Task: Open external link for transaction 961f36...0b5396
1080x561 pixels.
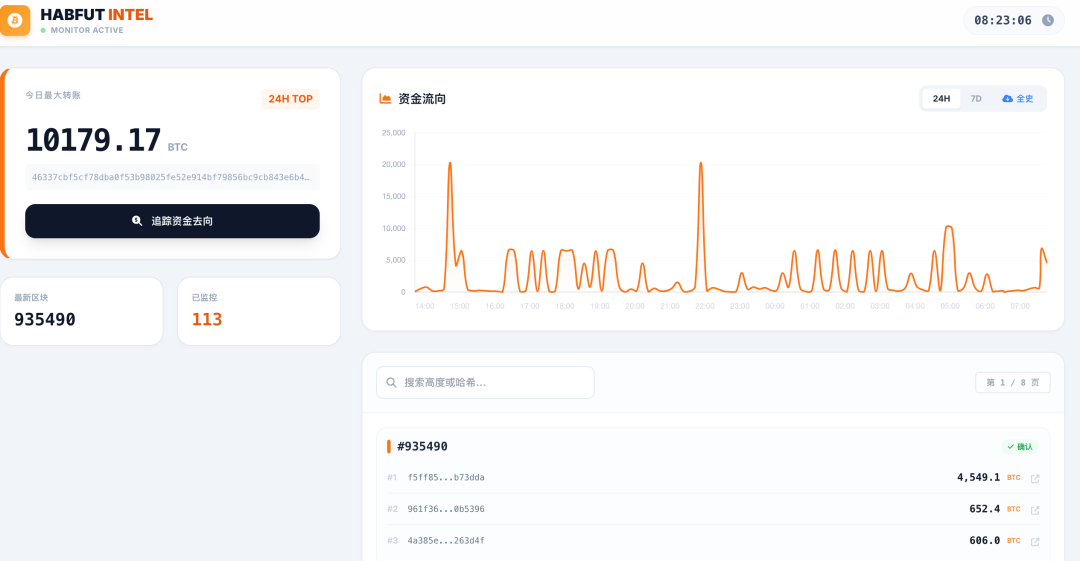Action: [1035, 510]
